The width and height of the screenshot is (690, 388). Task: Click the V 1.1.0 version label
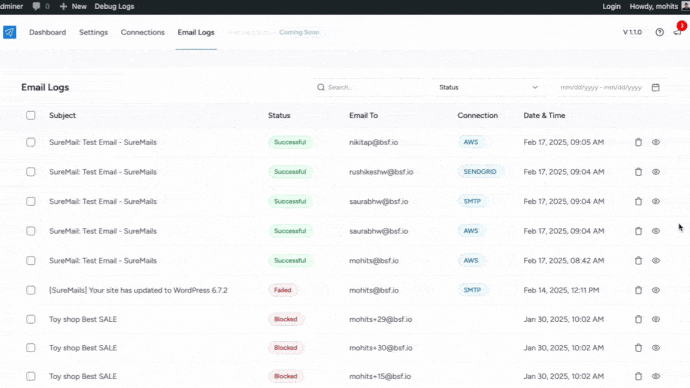pyautogui.click(x=632, y=32)
